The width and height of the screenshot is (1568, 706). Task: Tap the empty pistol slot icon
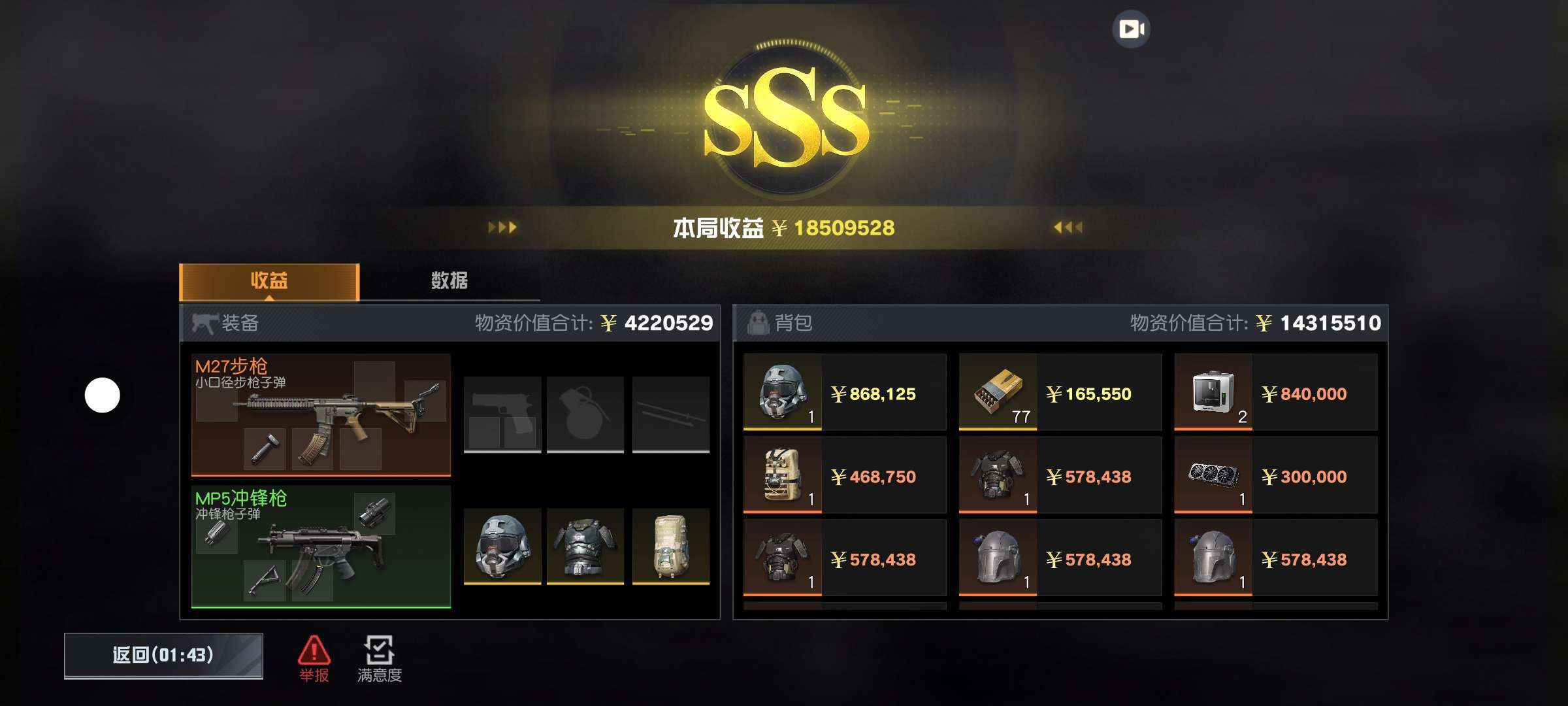502,414
